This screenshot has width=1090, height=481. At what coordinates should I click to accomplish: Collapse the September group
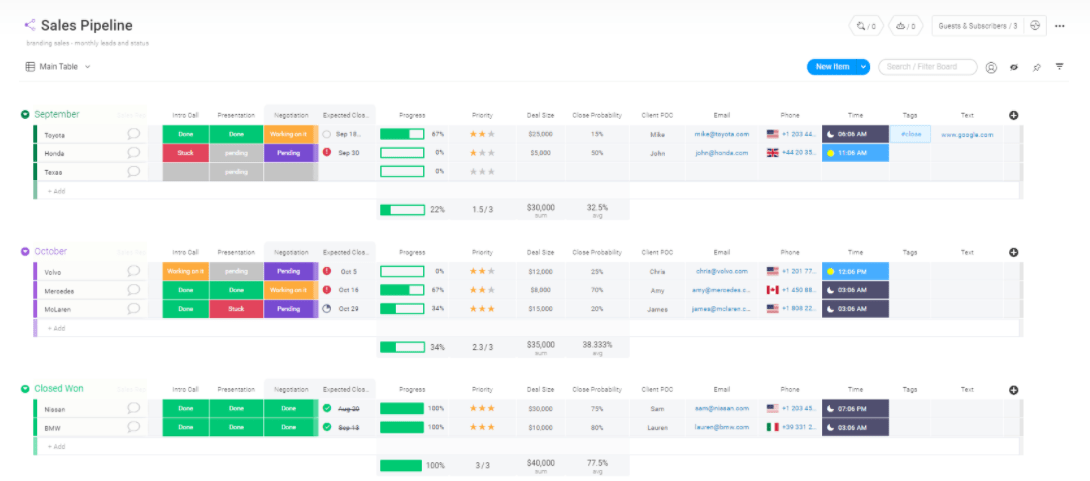(25, 114)
